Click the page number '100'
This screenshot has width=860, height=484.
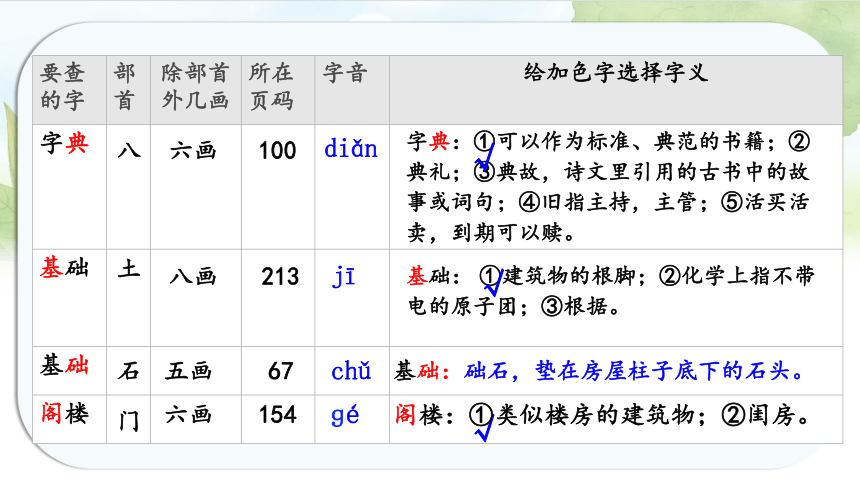tap(278, 150)
